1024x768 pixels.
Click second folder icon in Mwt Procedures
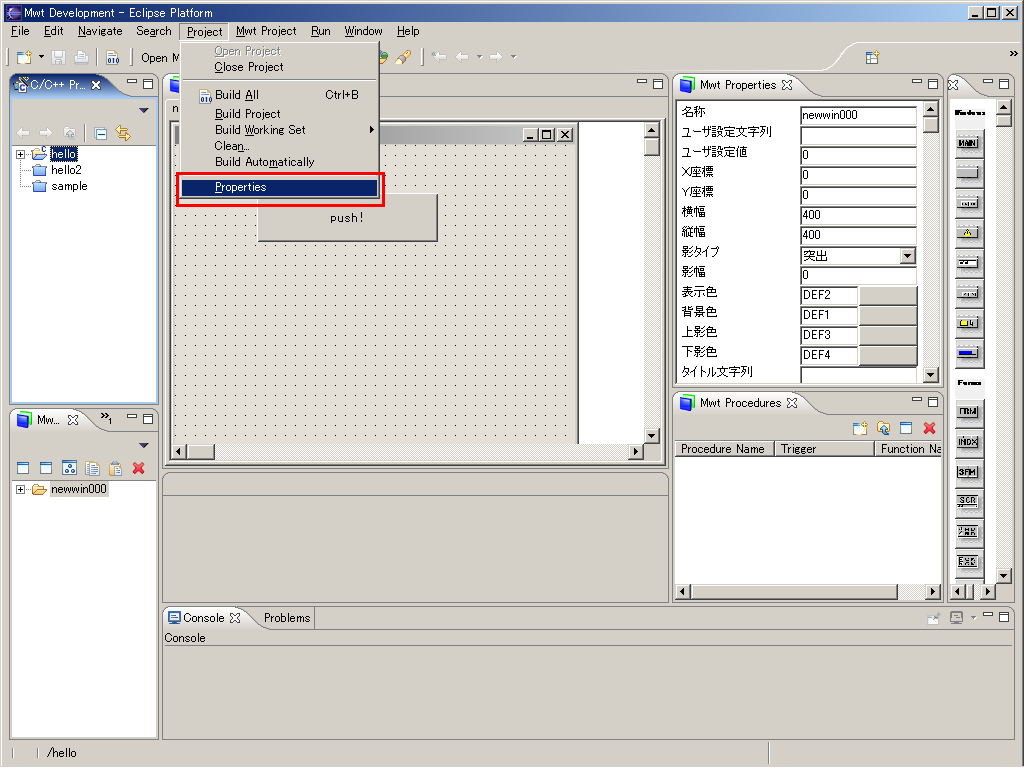(x=884, y=428)
